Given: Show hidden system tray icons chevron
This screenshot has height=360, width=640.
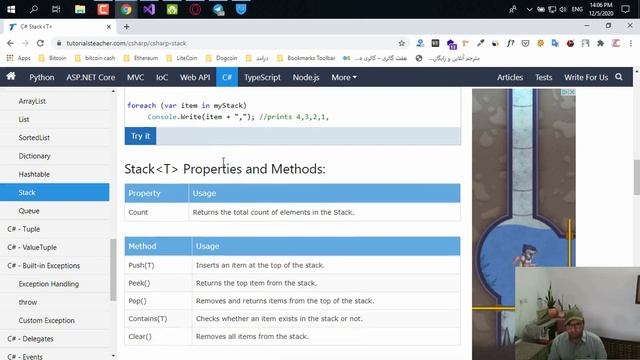Looking at the screenshot, I should coord(529,9).
